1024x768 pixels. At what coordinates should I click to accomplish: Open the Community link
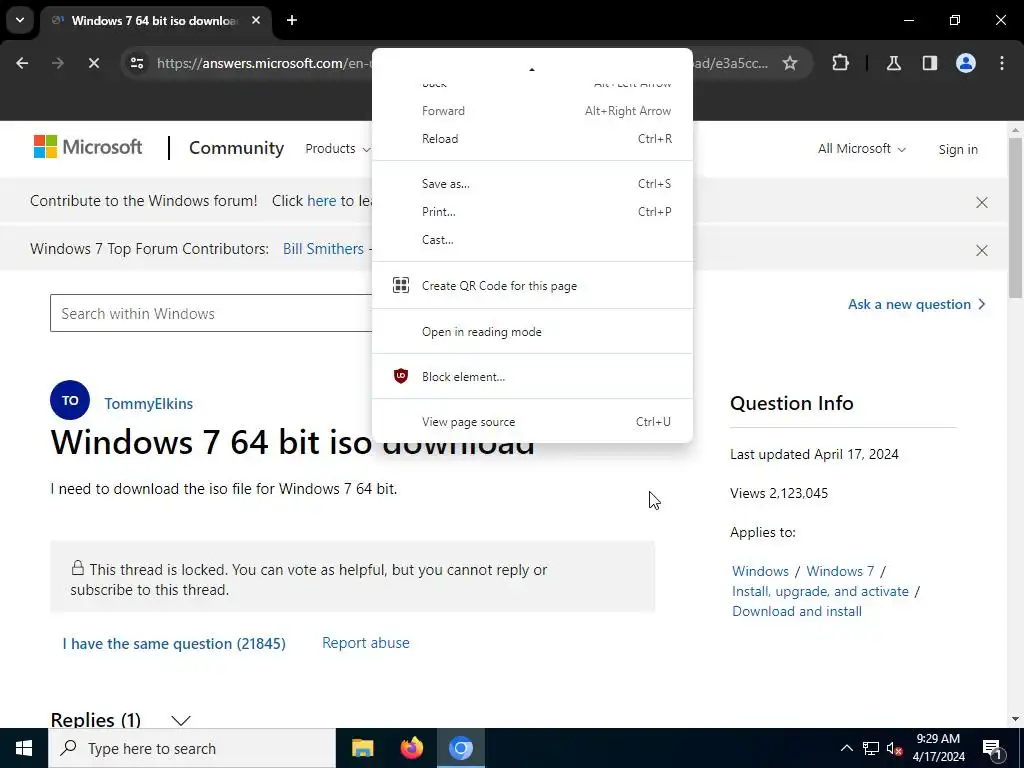[236, 148]
